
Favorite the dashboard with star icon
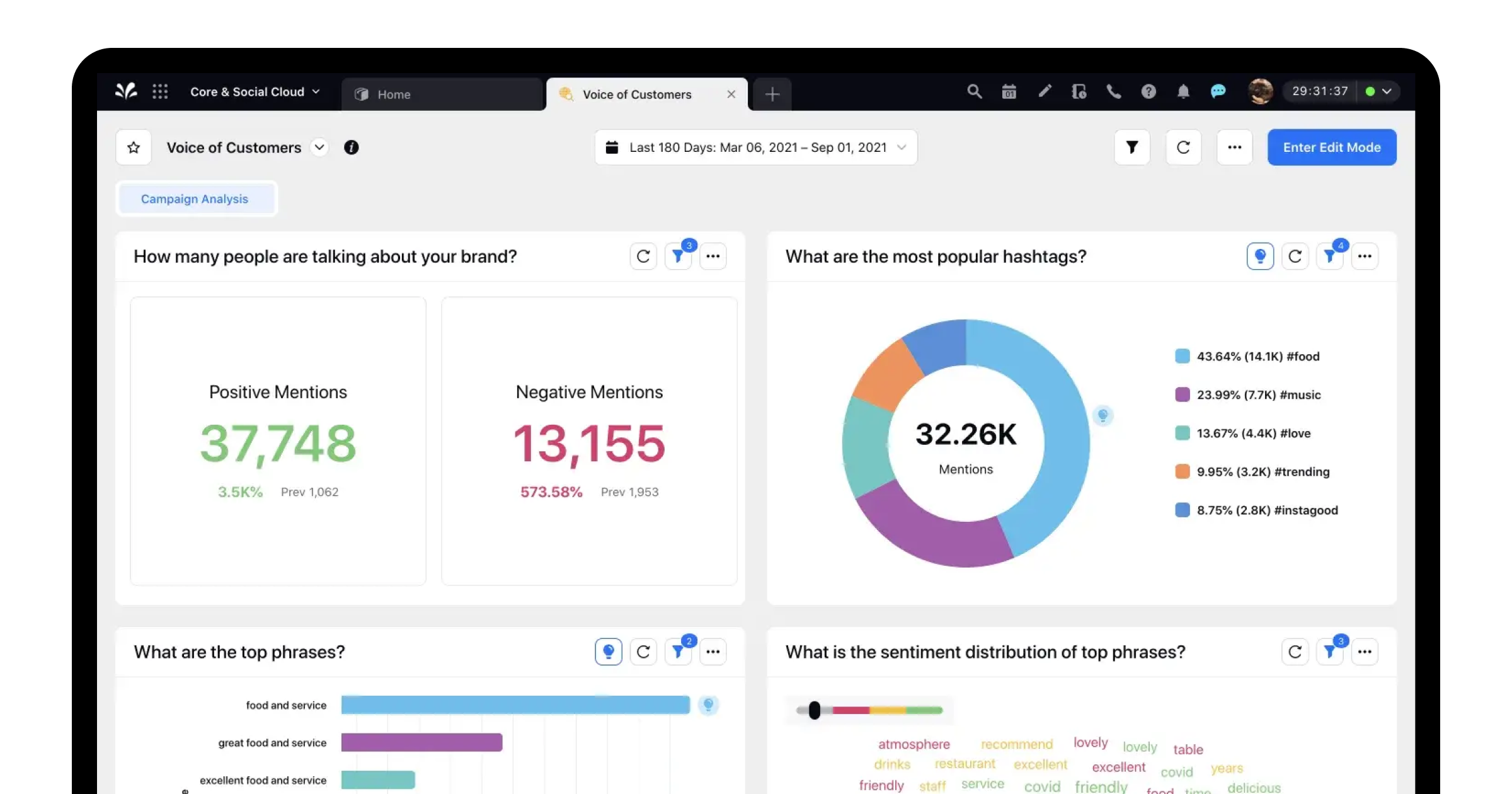(134, 147)
